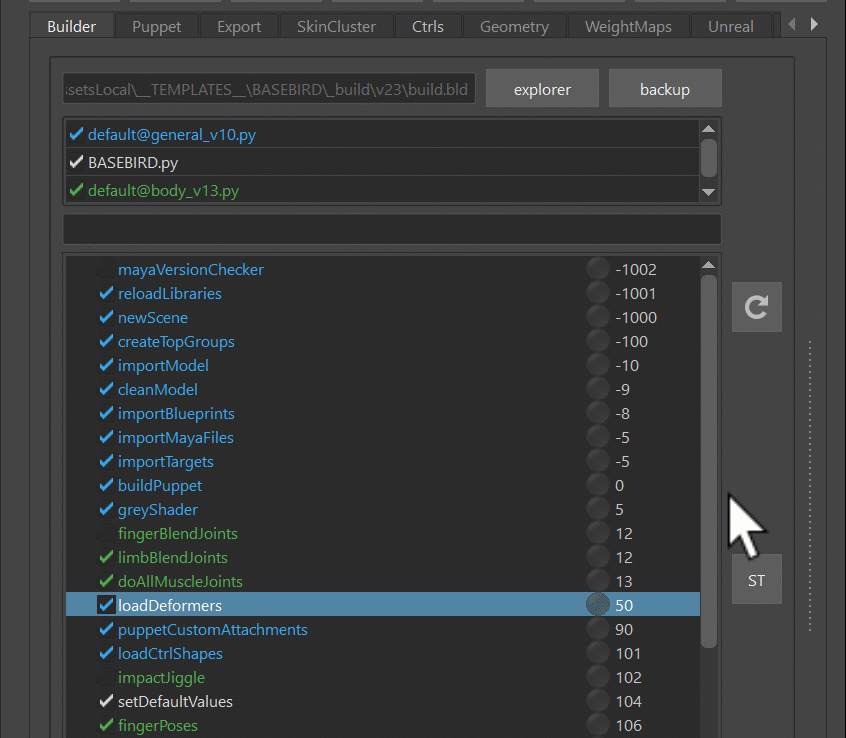846x738 pixels.
Task: Click the status circle beside importModel
Action: pos(598,365)
